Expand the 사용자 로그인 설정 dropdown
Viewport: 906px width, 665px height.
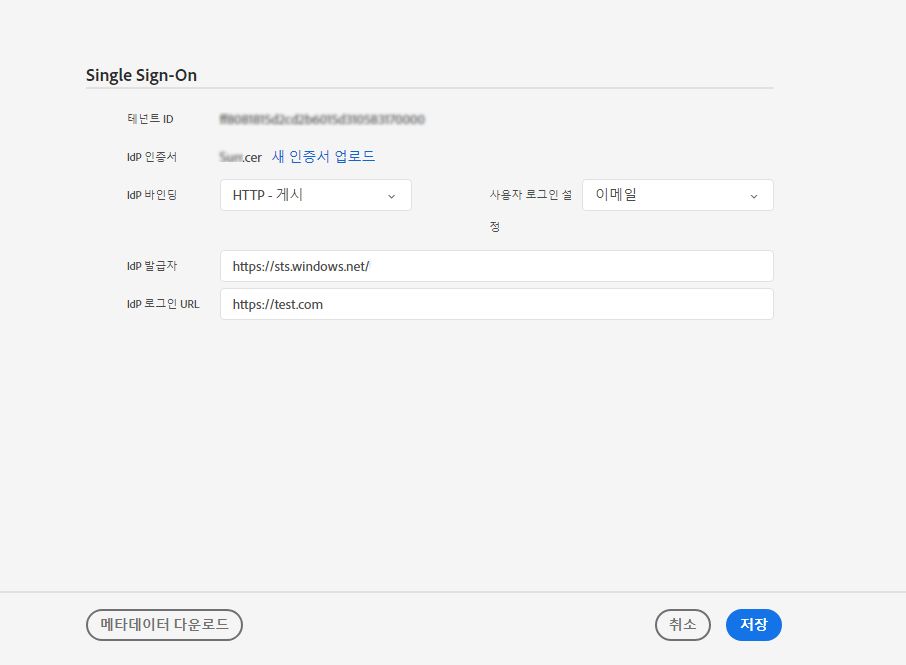click(678, 195)
